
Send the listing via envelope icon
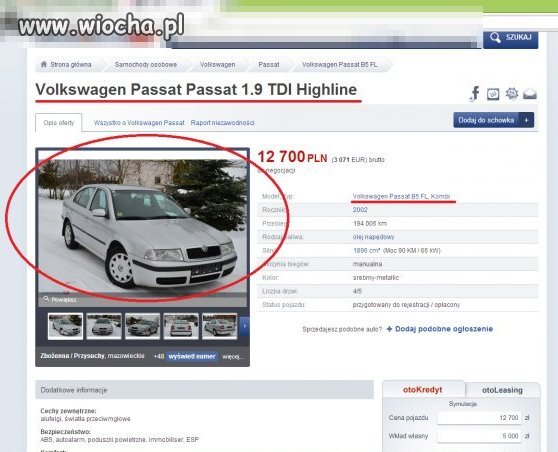[x=530, y=94]
